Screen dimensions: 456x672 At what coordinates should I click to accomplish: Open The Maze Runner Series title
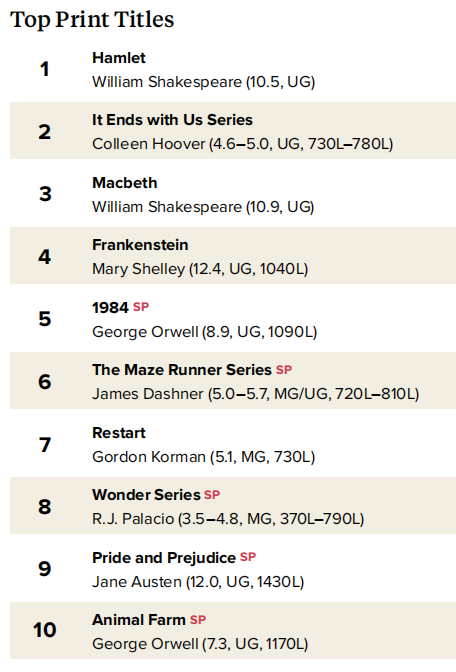(182, 369)
